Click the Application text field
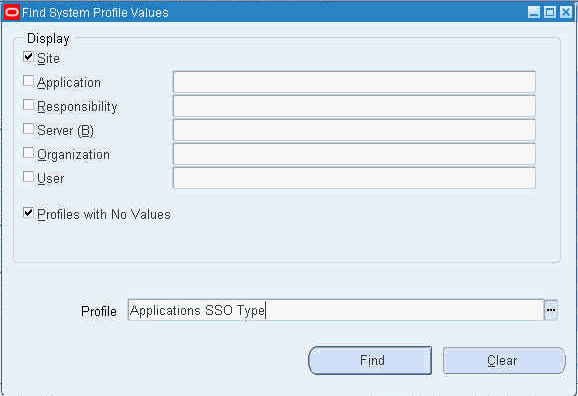578x396 pixels. click(x=354, y=82)
